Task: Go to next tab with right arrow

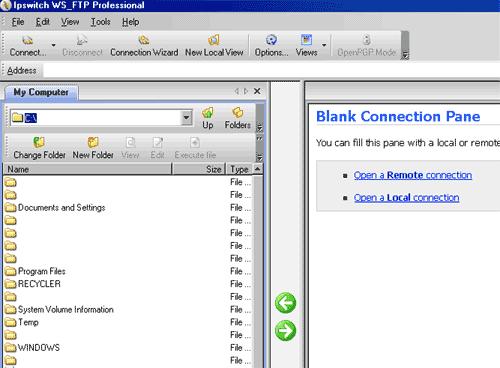Action: point(246,91)
